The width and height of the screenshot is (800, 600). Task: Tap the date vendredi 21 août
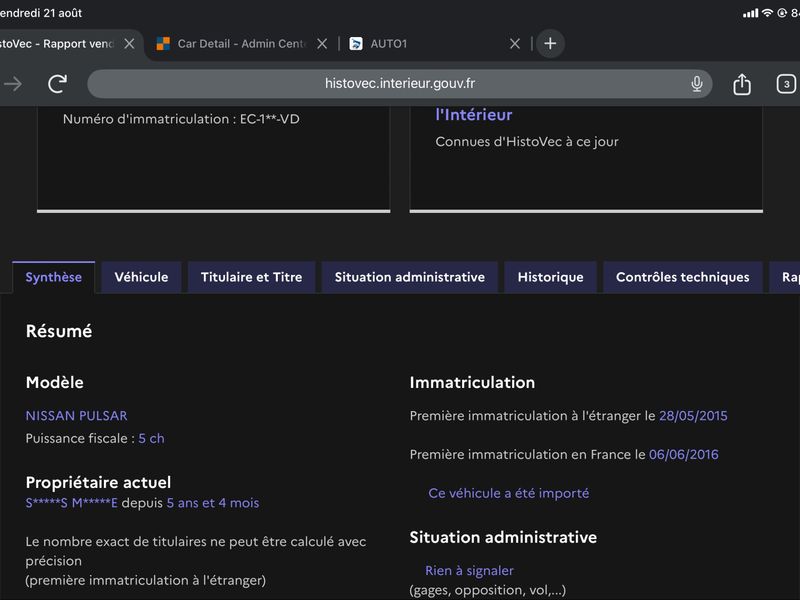coord(41,13)
